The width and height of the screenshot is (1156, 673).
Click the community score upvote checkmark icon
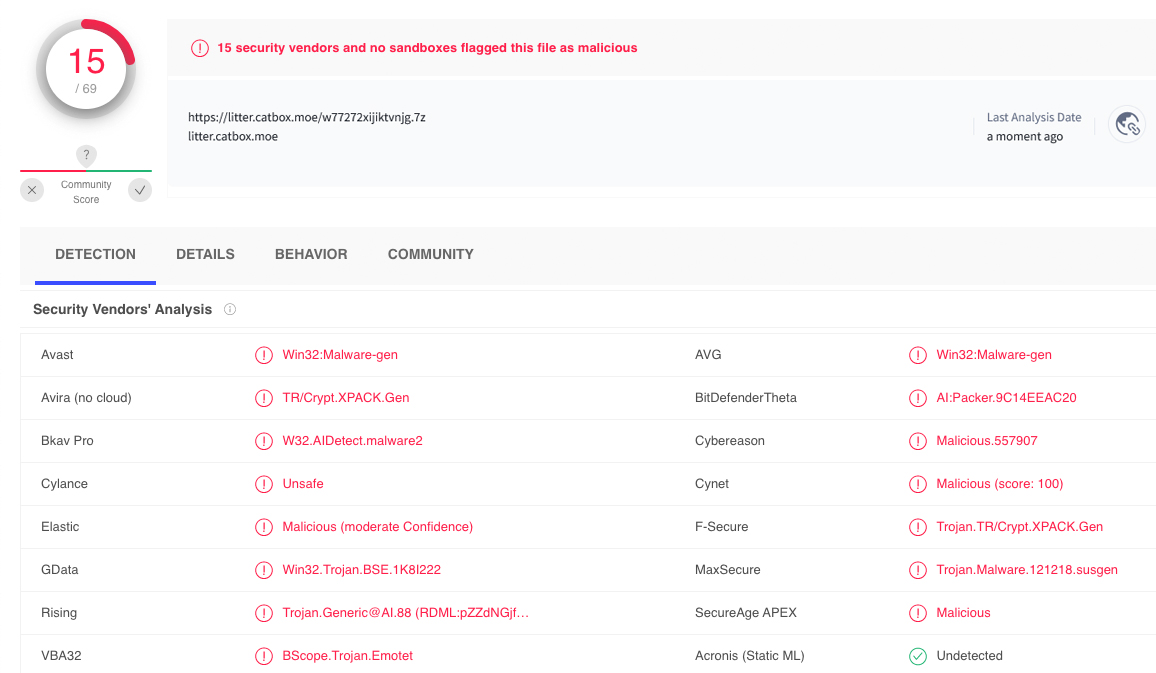click(x=139, y=190)
